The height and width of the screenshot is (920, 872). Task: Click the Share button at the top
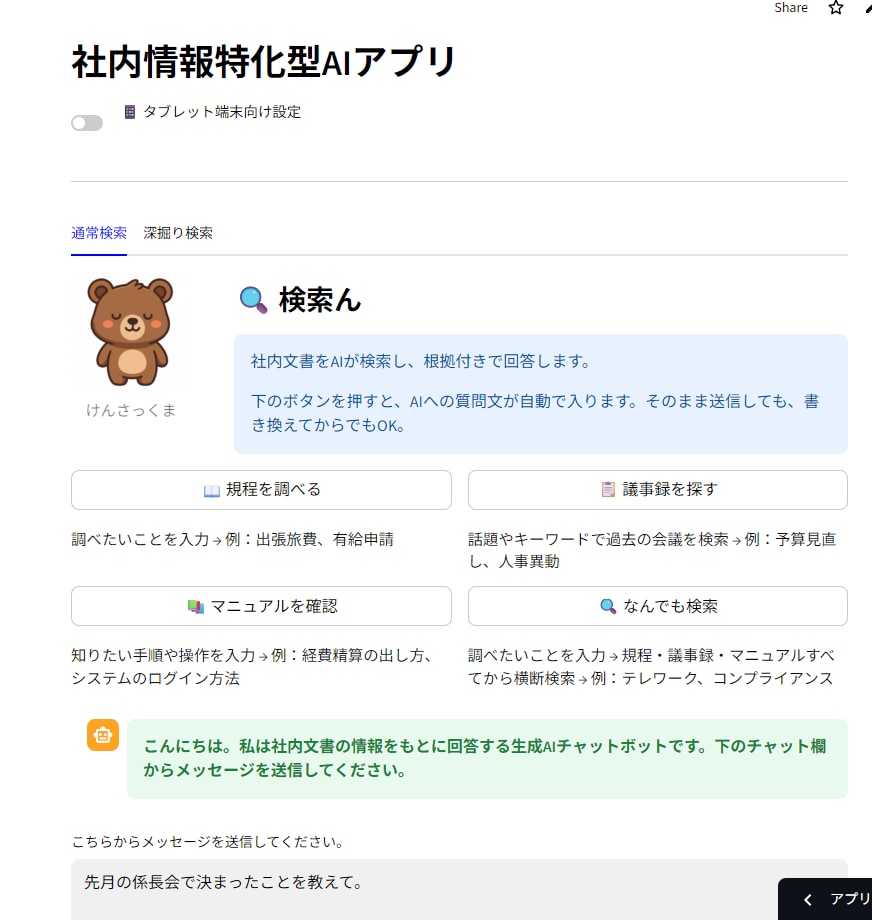click(790, 8)
